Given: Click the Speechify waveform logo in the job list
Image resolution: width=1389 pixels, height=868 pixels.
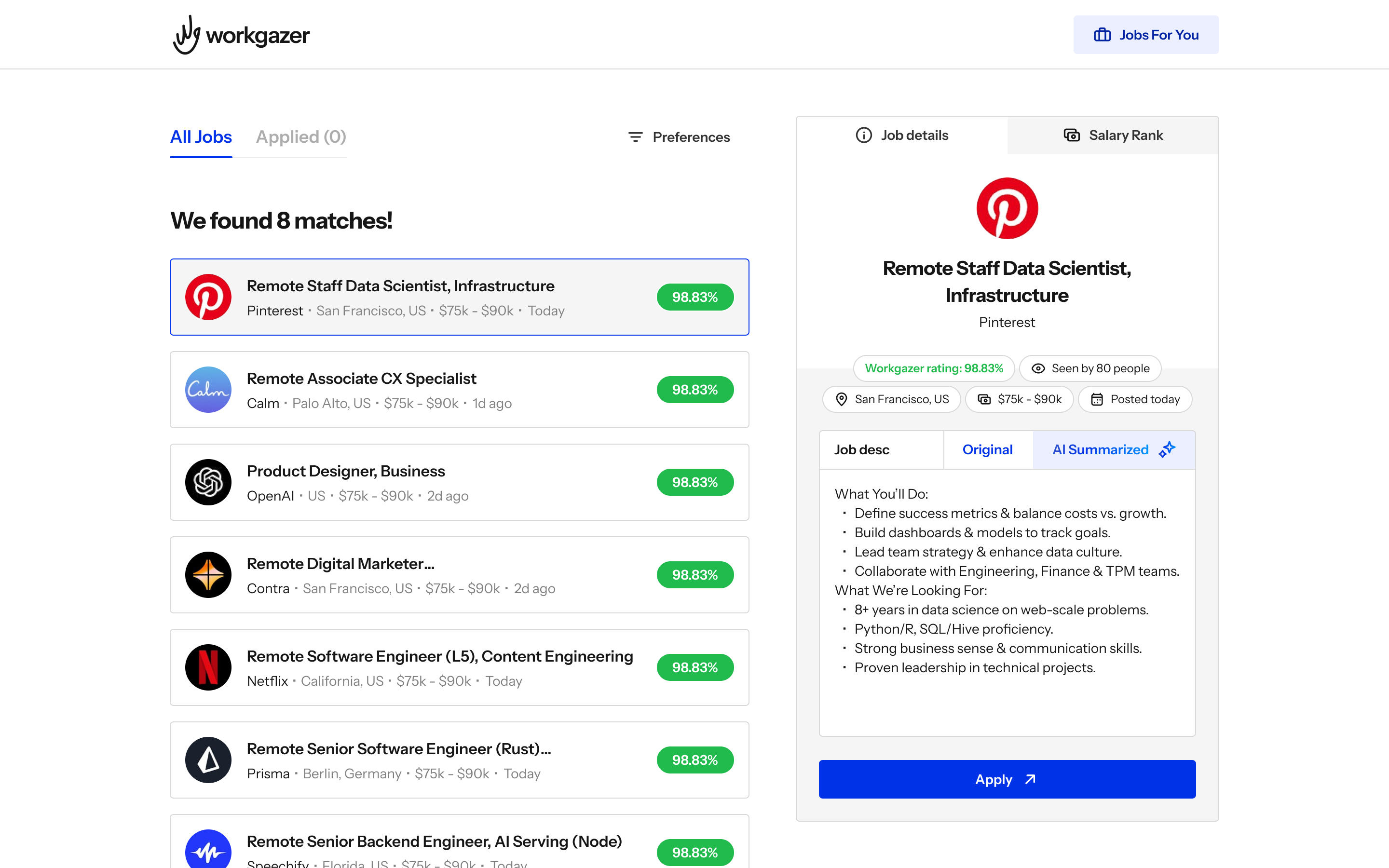Looking at the screenshot, I should 208,850.
